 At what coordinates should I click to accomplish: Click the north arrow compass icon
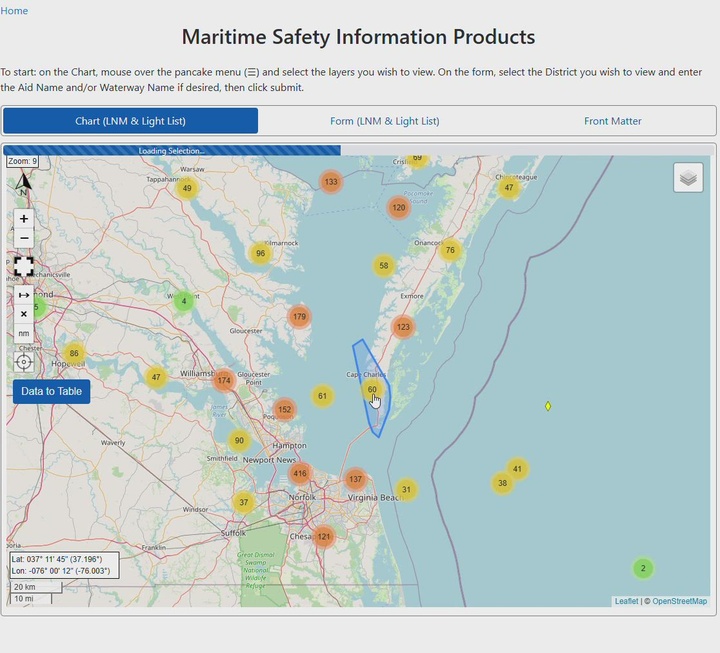pyautogui.click(x=24, y=182)
